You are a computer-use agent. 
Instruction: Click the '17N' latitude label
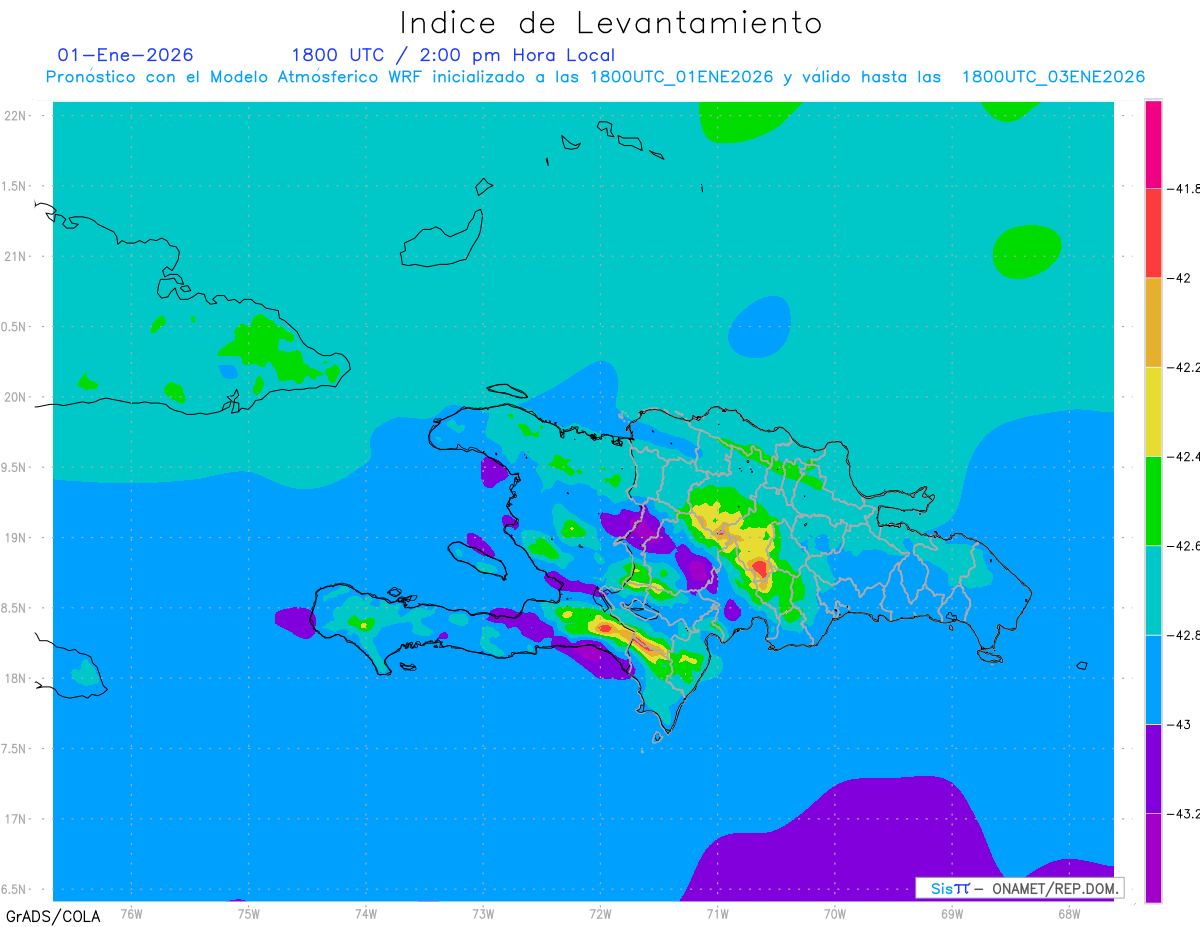pos(16,819)
